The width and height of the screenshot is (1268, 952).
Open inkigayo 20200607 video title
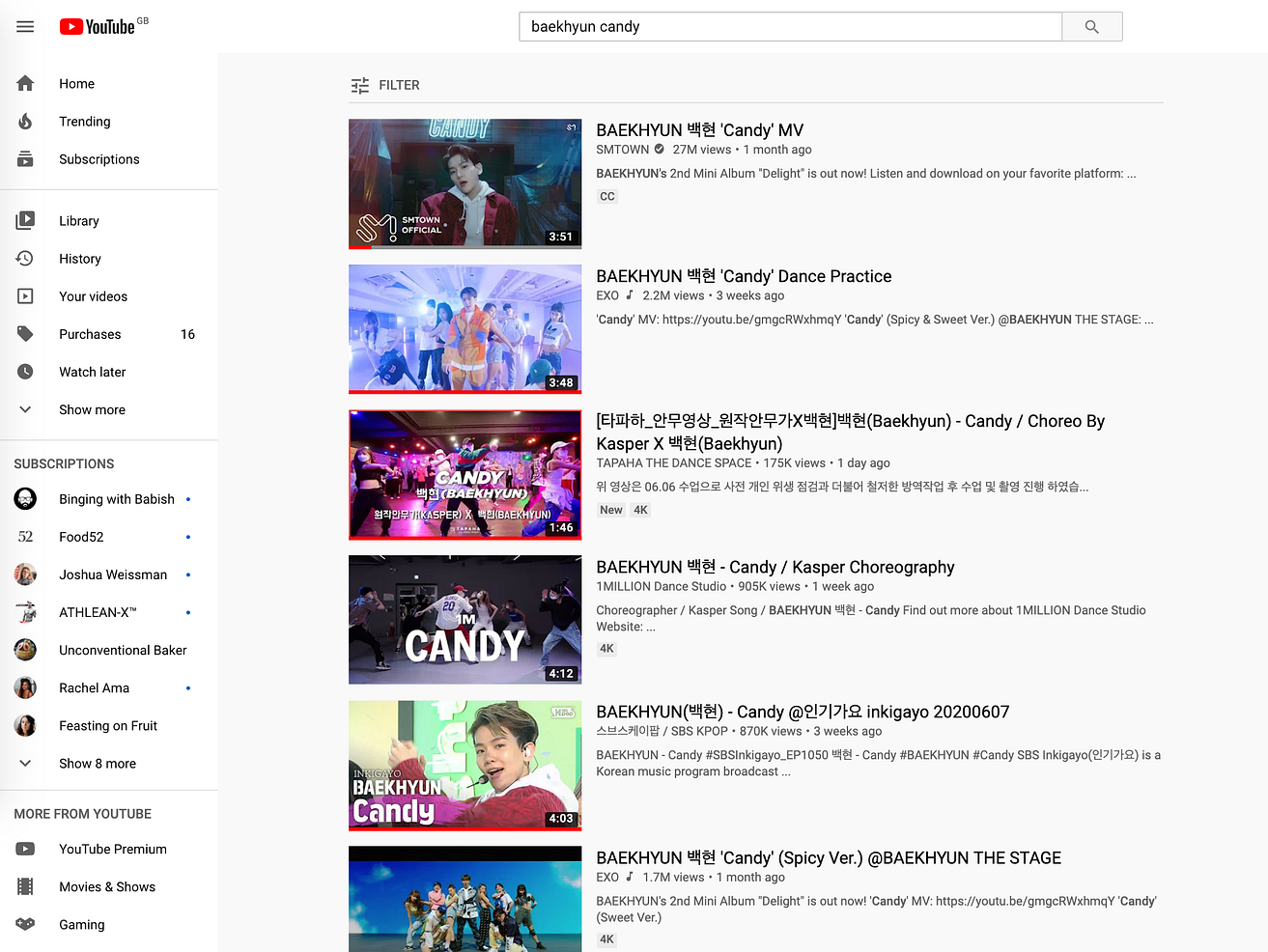[x=803, y=712]
